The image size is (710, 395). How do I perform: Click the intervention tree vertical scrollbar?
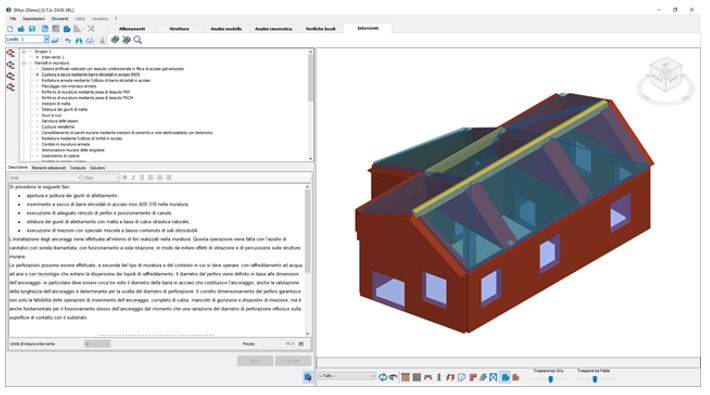click(311, 105)
